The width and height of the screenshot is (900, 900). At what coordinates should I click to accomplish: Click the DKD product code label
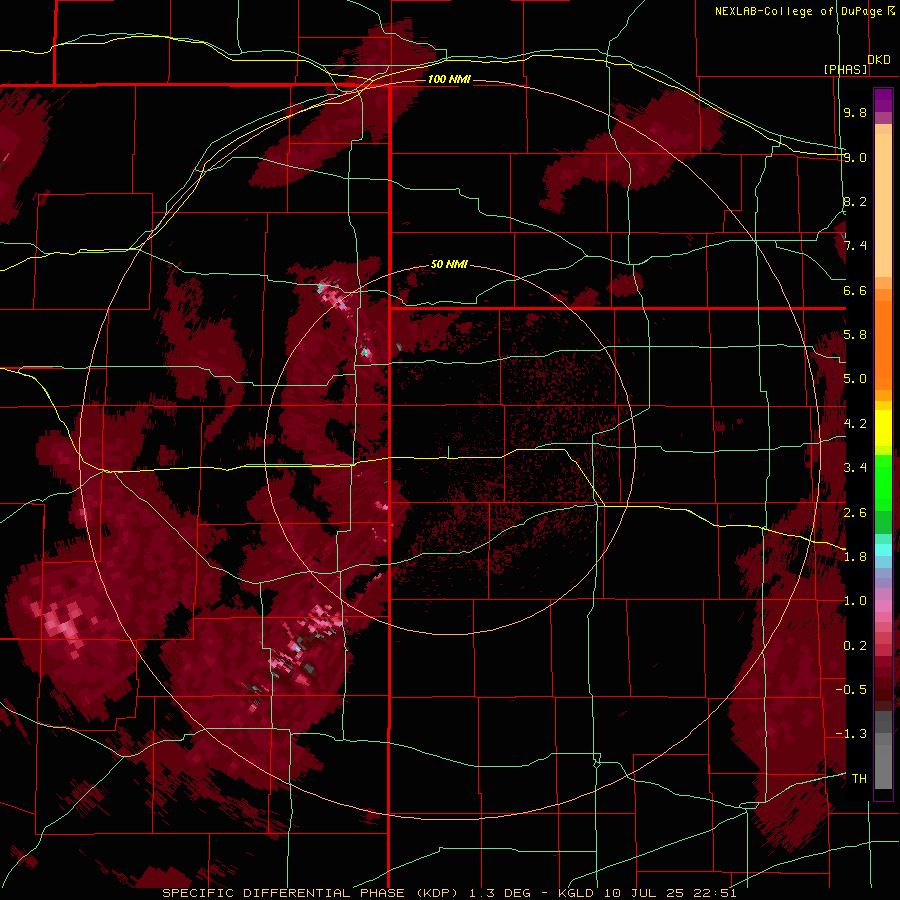point(879,60)
